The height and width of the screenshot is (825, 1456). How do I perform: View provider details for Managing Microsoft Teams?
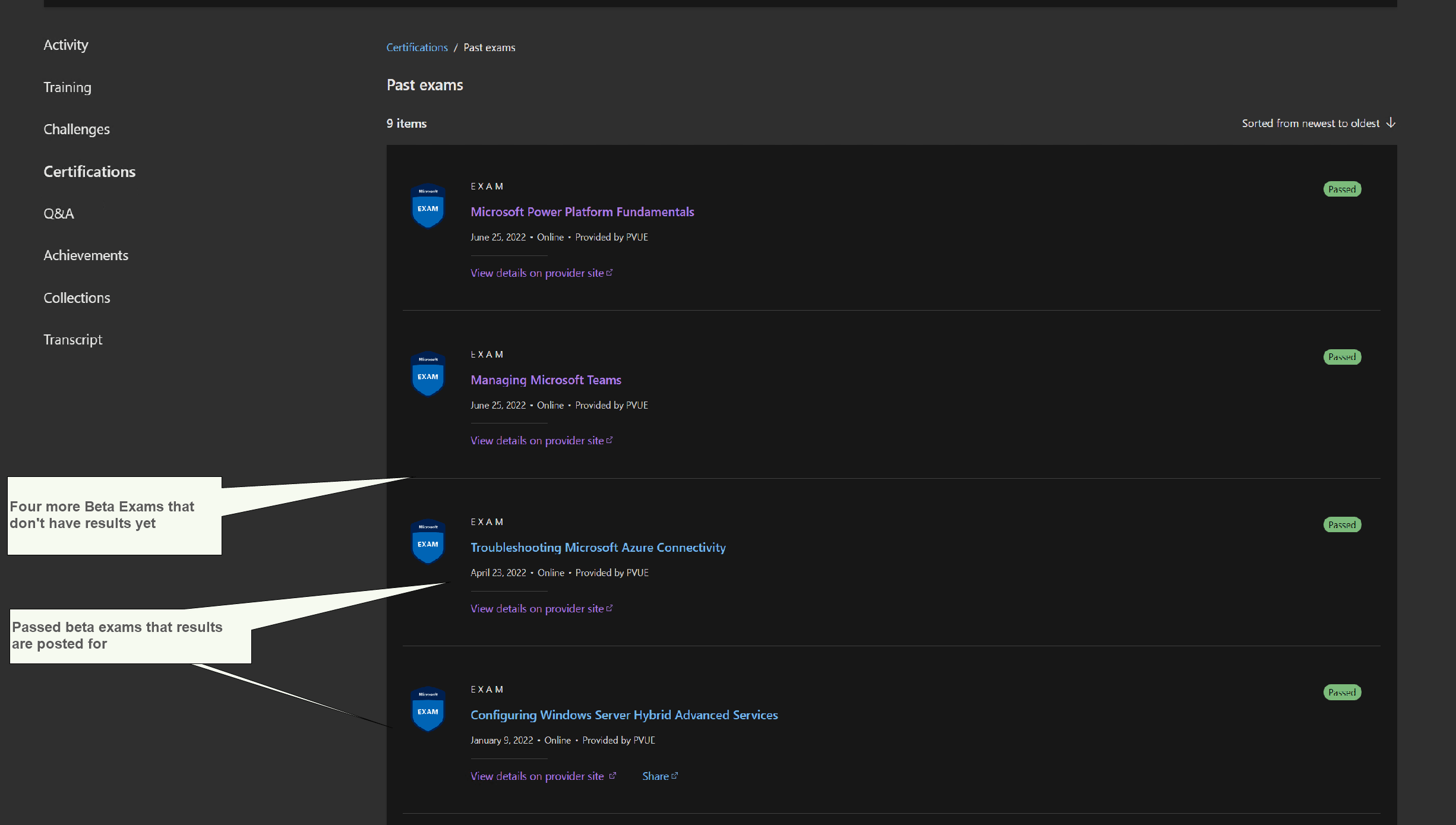tap(542, 441)
